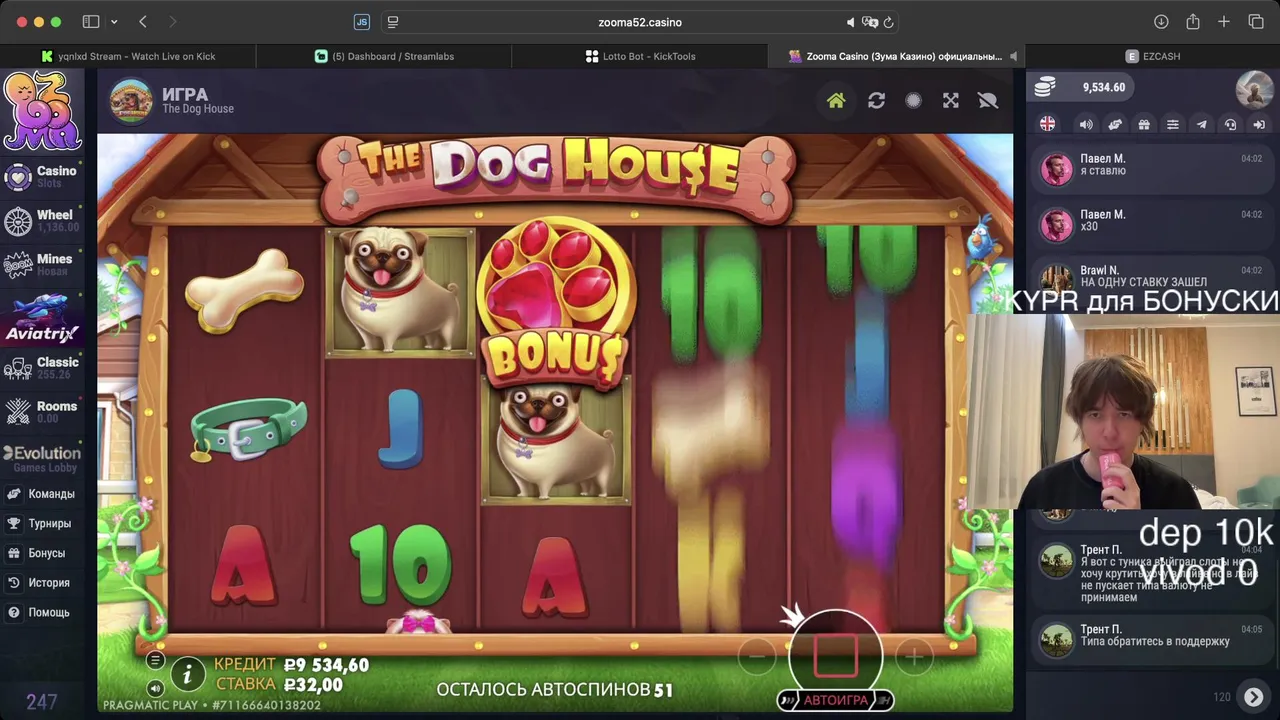This screenshot has width=1280, height=720.
Task: Open game info 'i' button
Action: click(x=187, y=675)
